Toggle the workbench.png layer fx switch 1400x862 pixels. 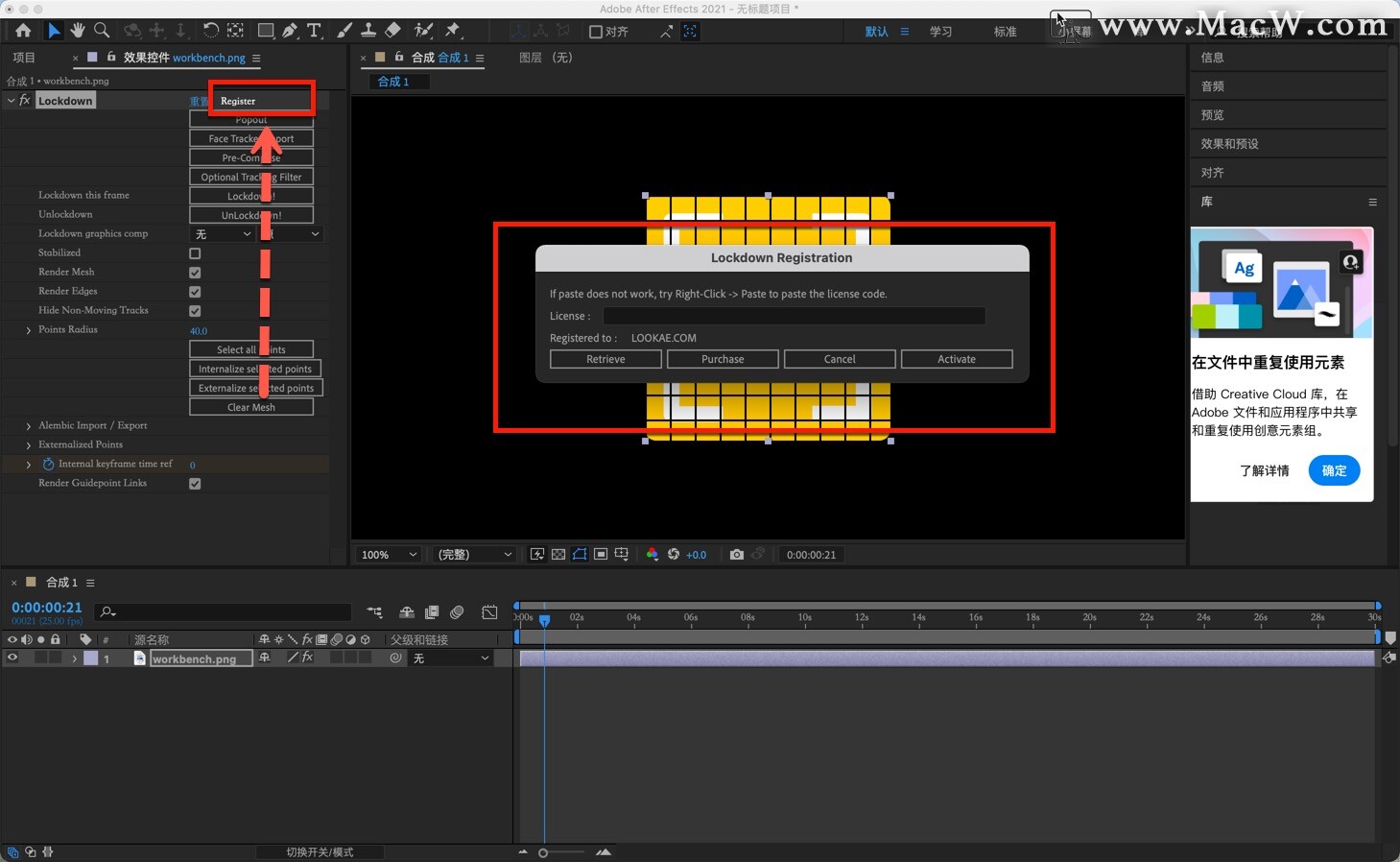(307, 658)
